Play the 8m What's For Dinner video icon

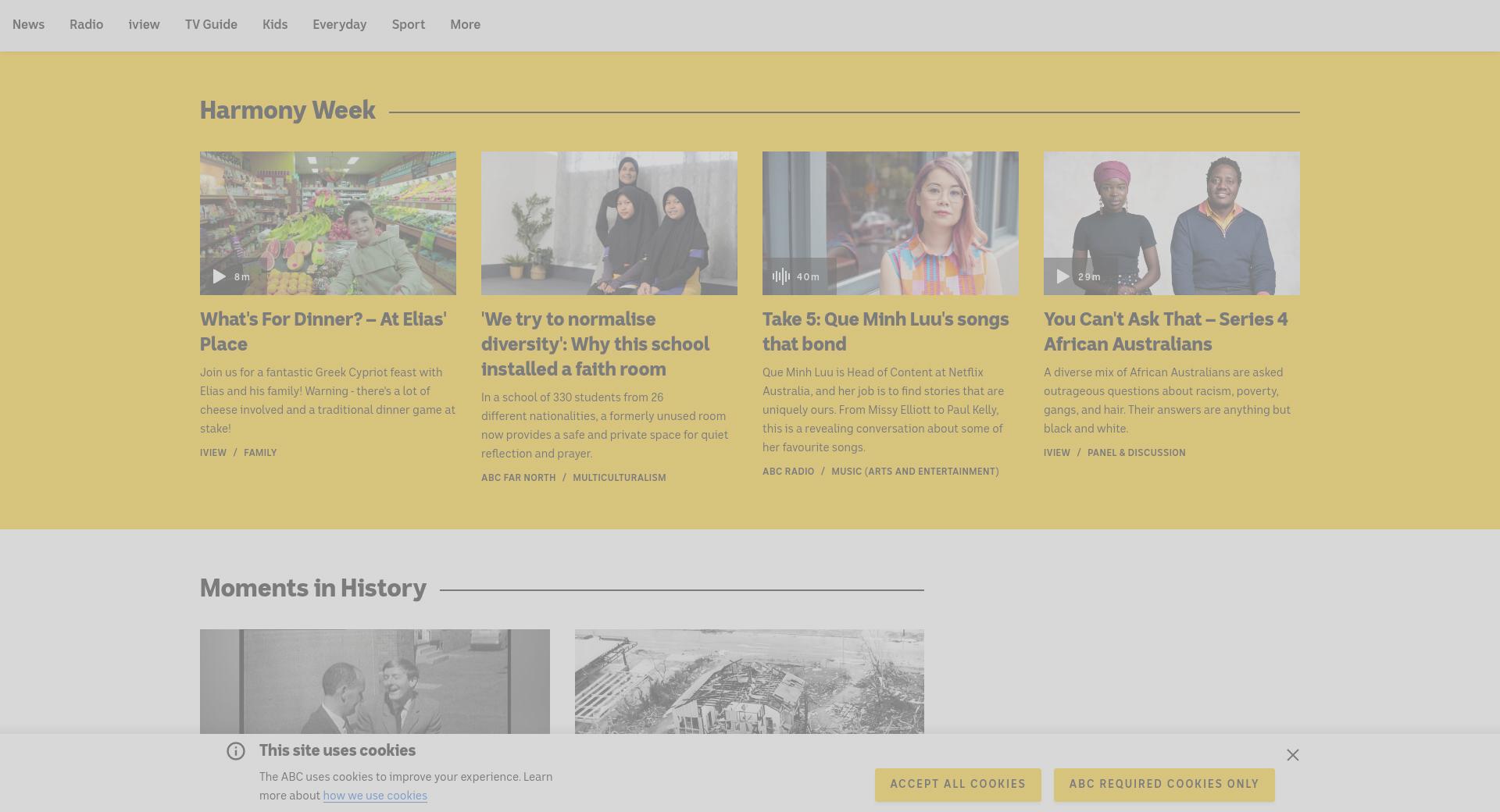coord(220,276)
